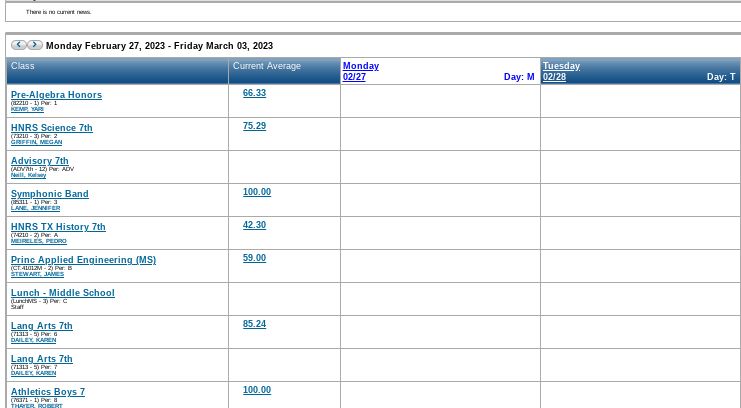This screenshot has height=408, width=741.
Task: Open the Pre-Algebra Honors class link
Action: coord(56,95)
